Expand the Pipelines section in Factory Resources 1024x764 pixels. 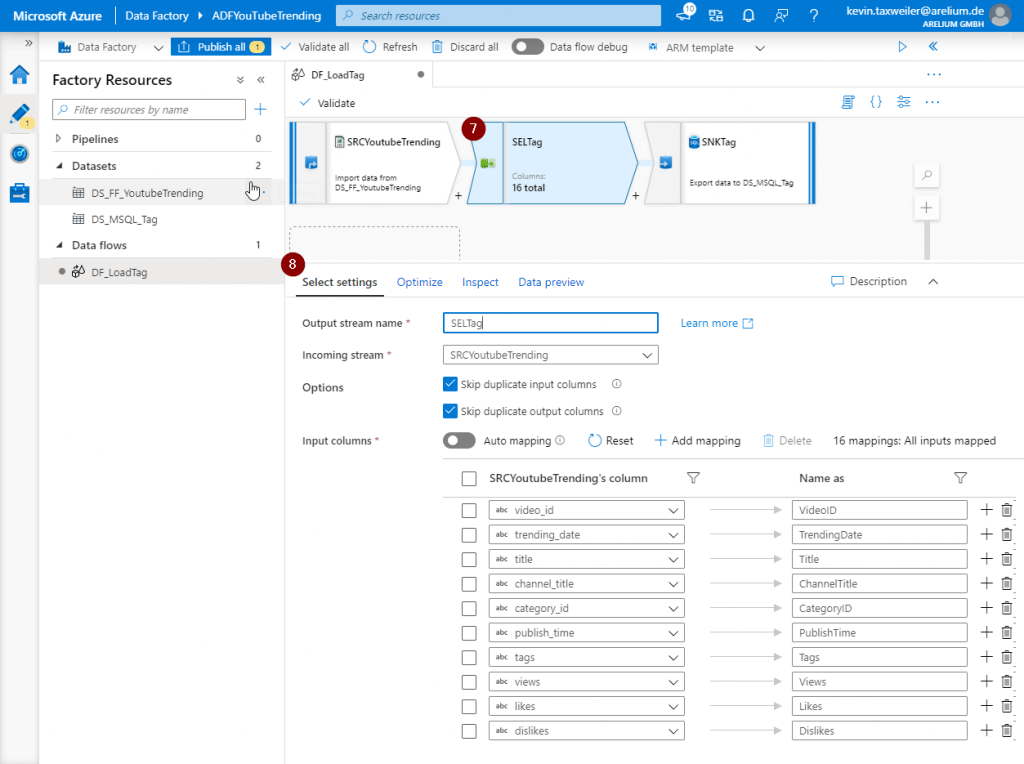(59, 139)
